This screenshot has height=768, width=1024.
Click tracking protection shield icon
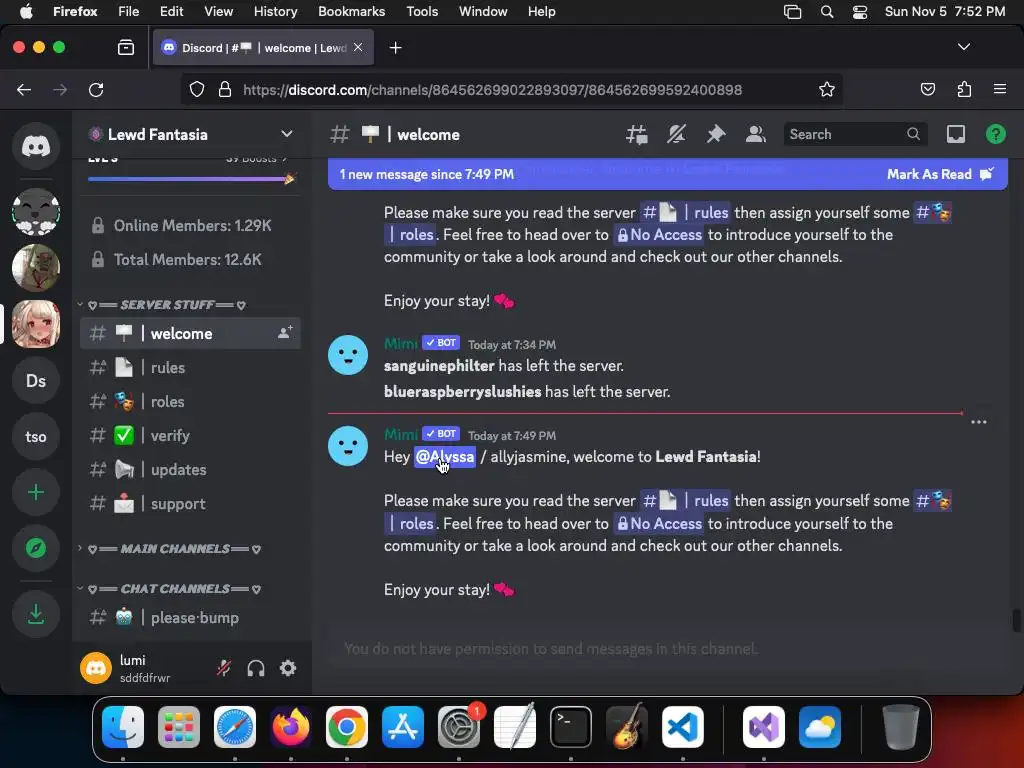click(x=197, y=89)
